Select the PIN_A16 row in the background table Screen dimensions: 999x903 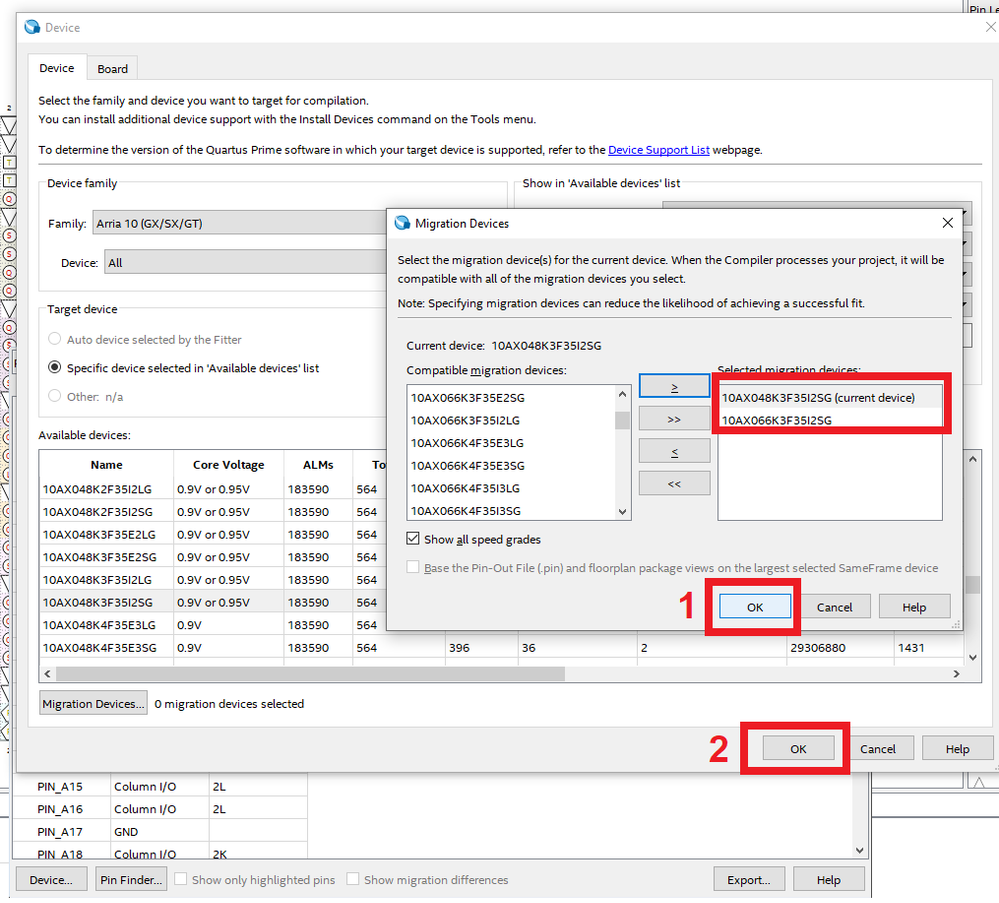coord(160,809)
